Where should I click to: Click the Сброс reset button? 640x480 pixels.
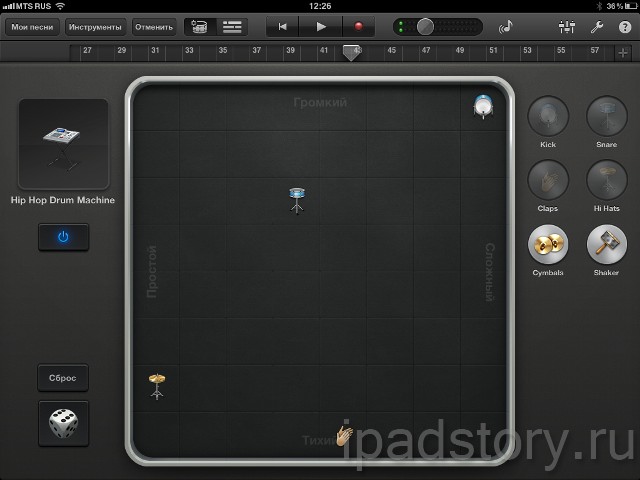[63, 378]
